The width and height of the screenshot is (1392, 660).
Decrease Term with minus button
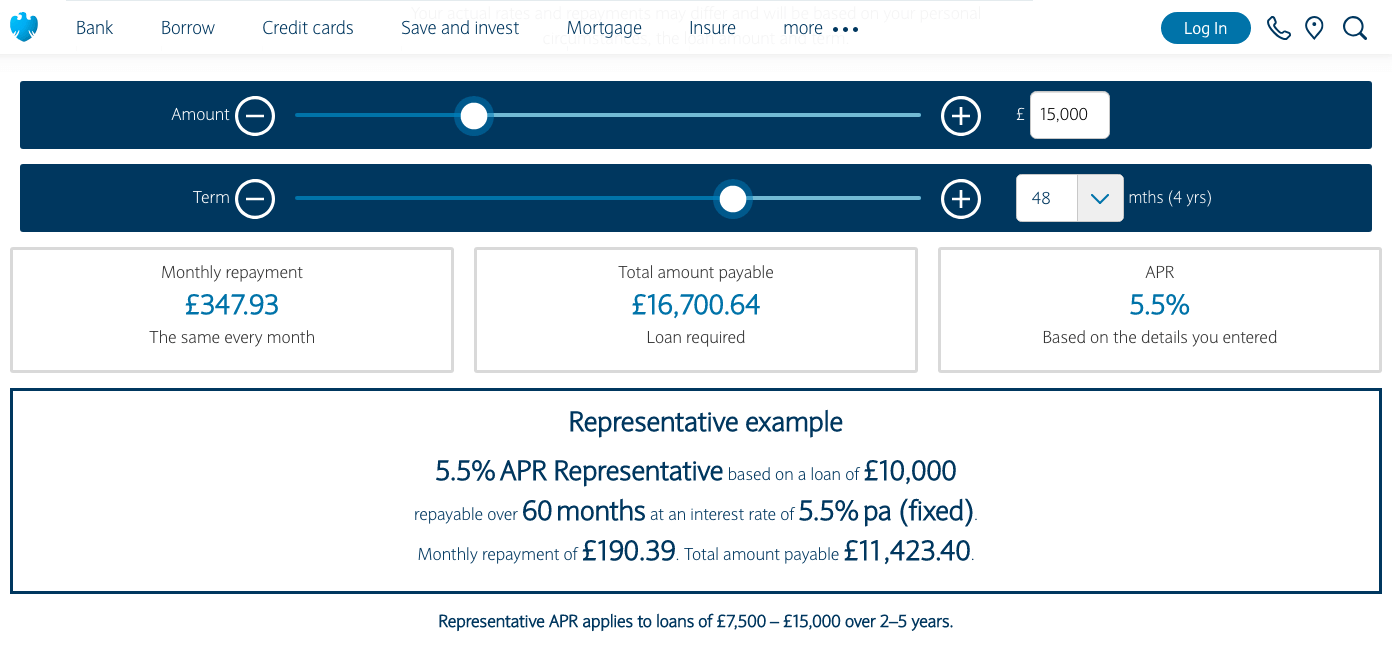[255, 199]
